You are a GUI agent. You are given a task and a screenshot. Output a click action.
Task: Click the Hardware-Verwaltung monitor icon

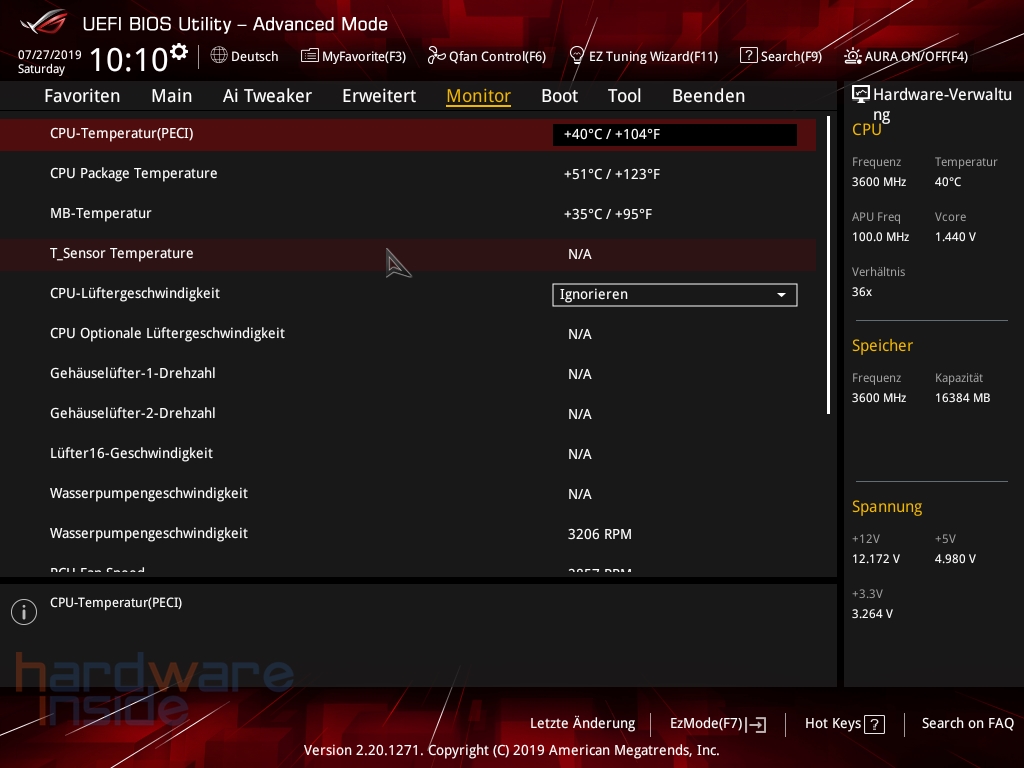[861, 94]
